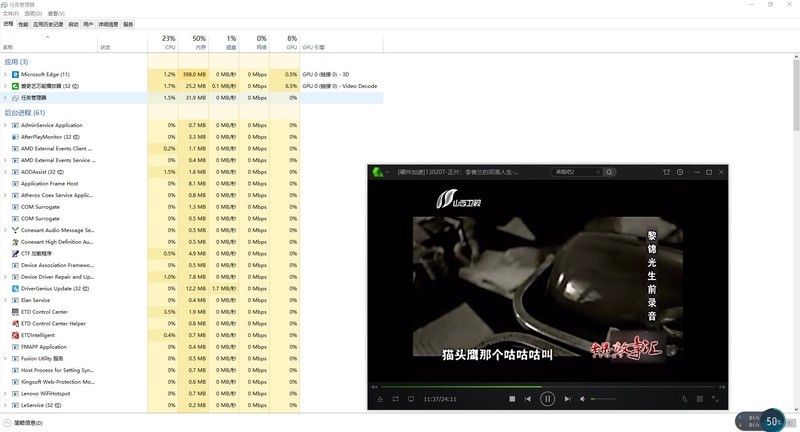The width and height of the screenshot is (800, 432).
Task: Select the CTF 加载程序 pen icon
Action: pos(15,253)
